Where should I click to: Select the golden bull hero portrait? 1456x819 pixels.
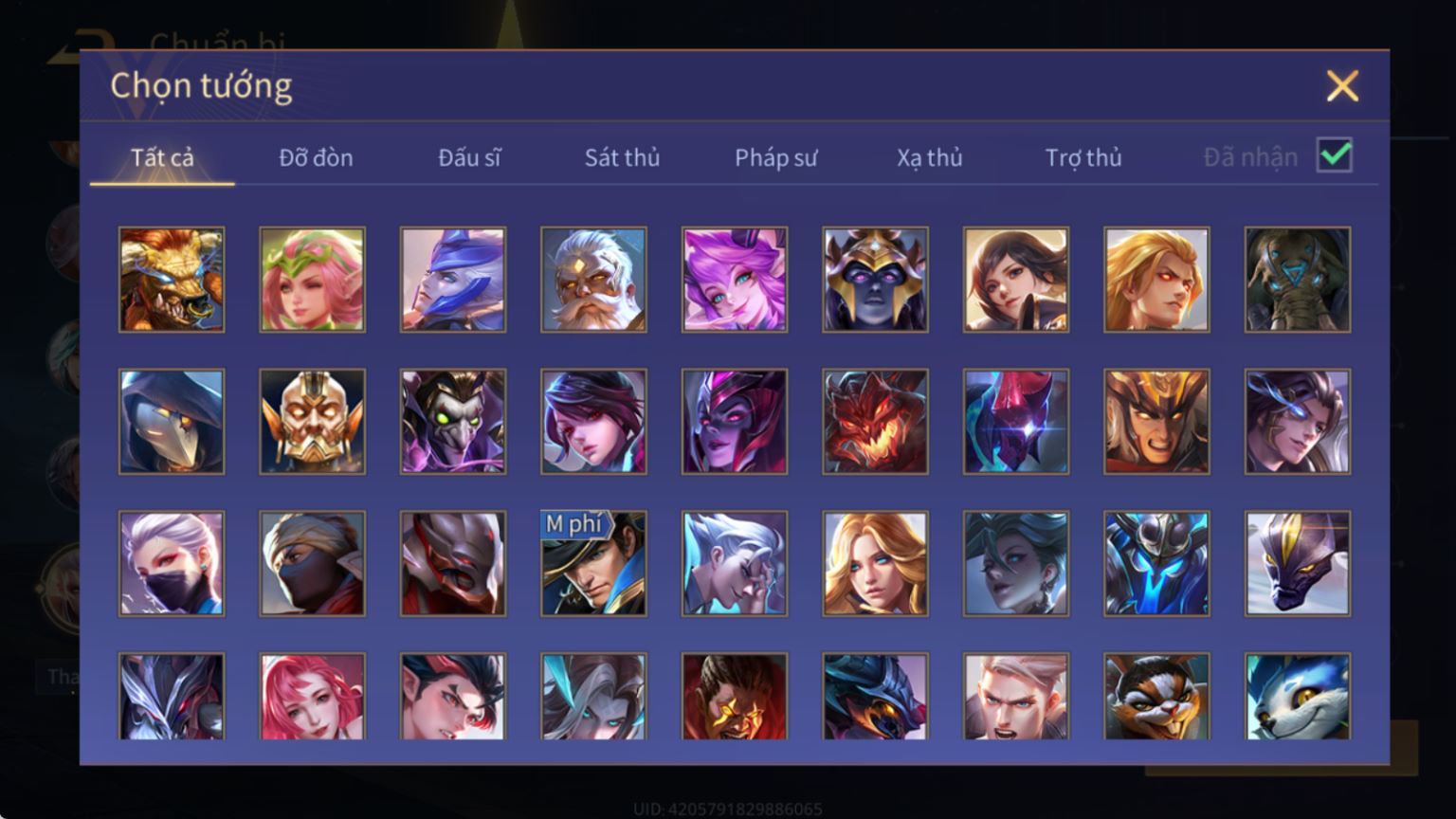coord(172,280)
